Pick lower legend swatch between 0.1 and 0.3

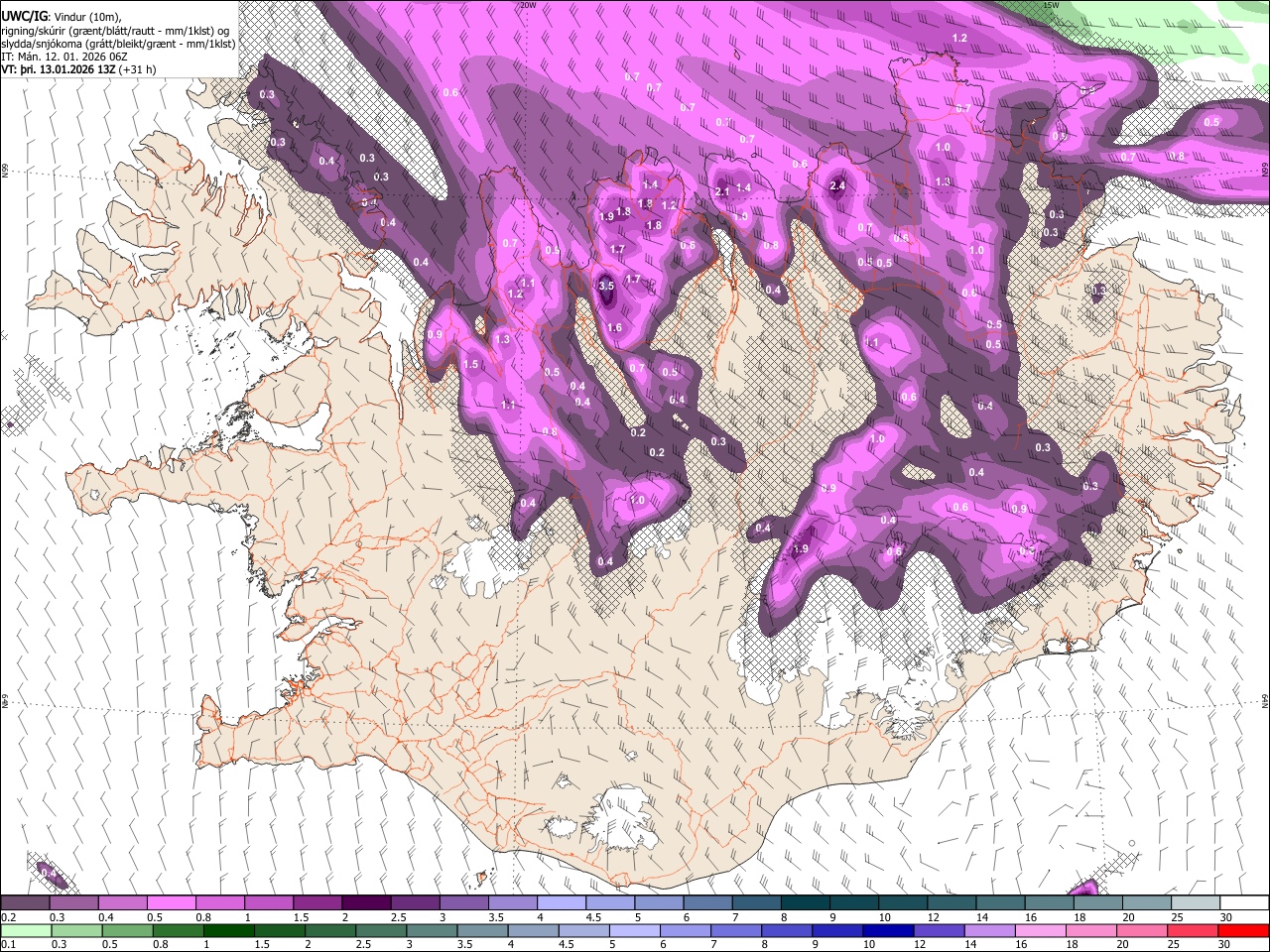pyautogui.click(x=26, y=930)
